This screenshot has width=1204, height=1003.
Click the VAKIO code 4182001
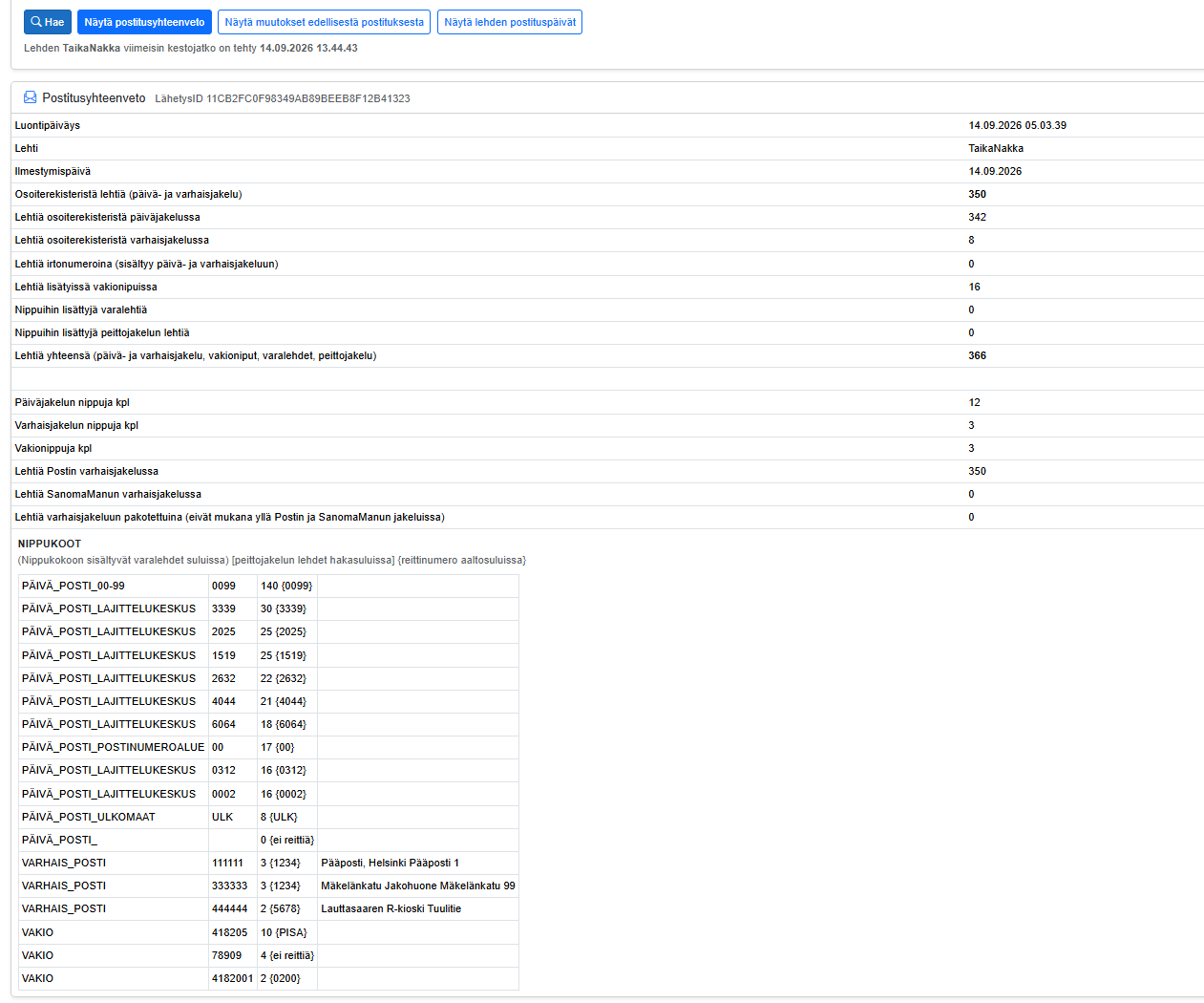232,978
